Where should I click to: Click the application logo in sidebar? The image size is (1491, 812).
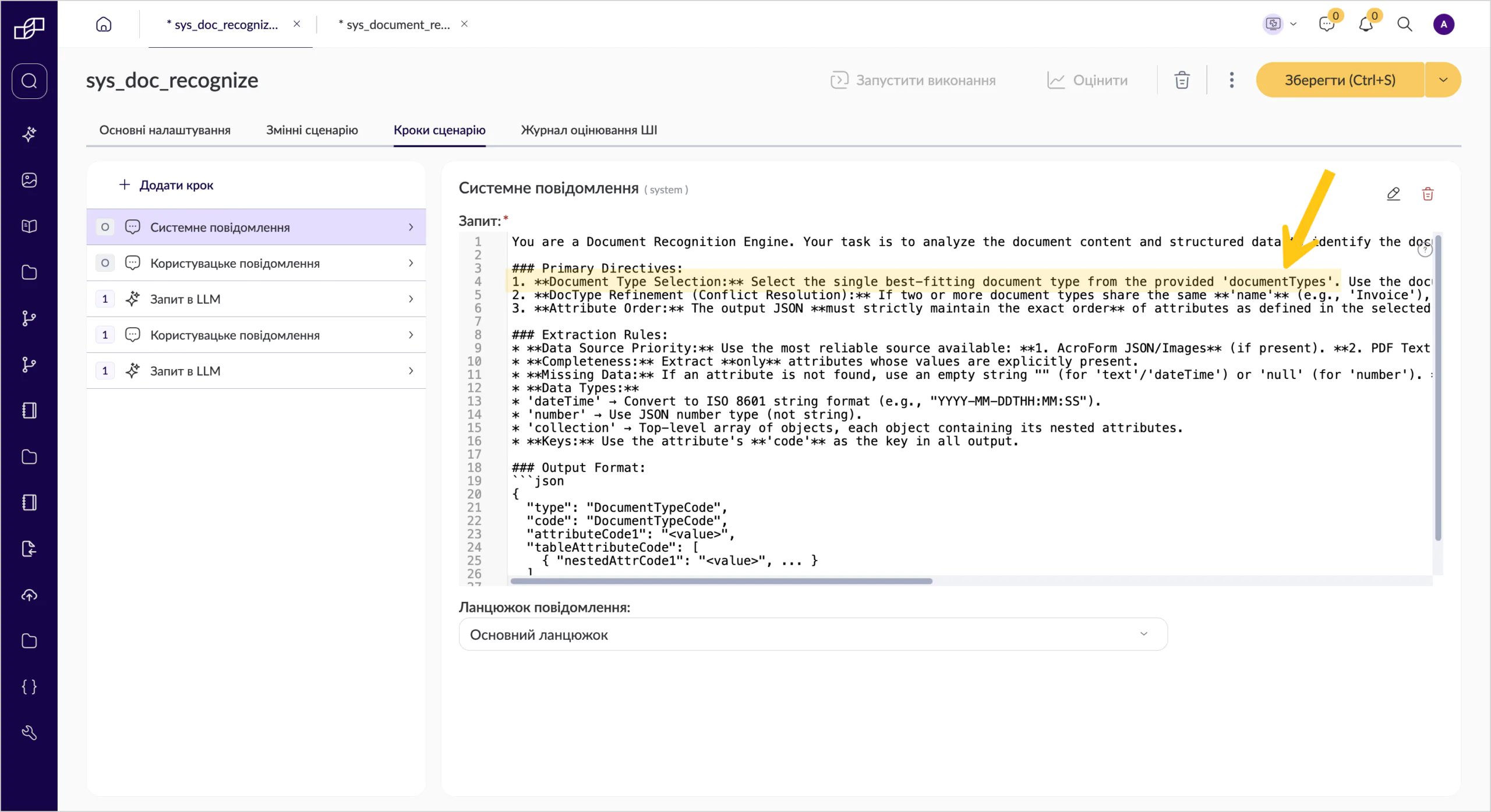coord(29,27)
